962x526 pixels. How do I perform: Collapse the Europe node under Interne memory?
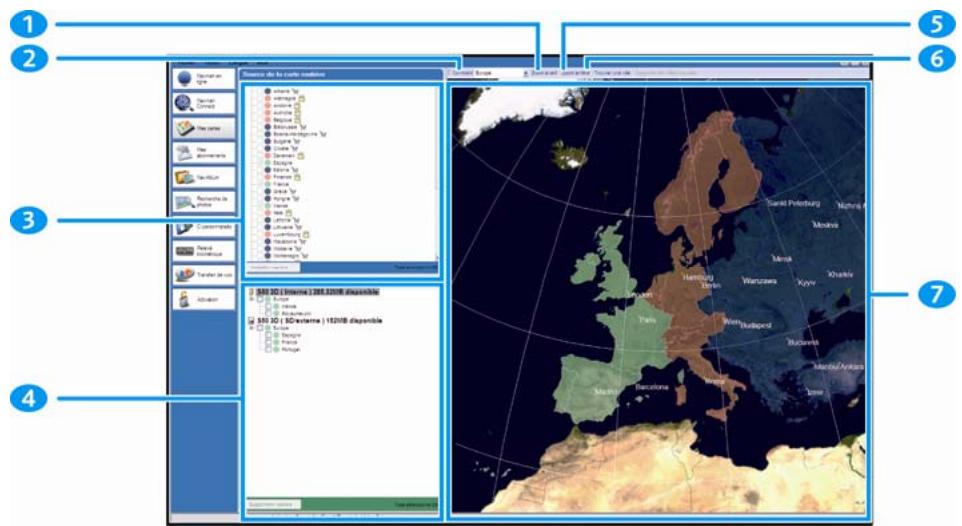point(251,299)
